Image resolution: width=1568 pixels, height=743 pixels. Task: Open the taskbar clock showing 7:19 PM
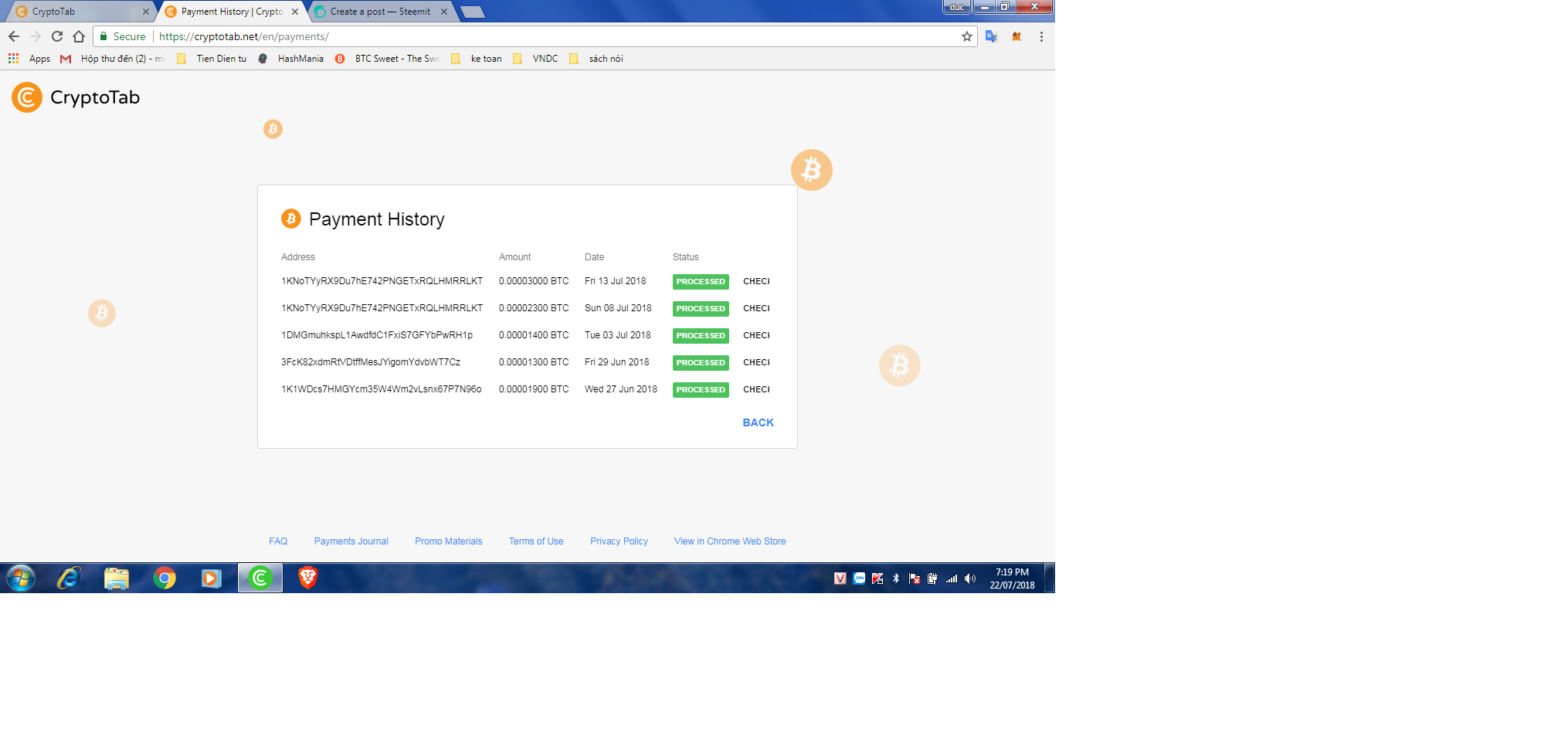tap(1012, 578)
